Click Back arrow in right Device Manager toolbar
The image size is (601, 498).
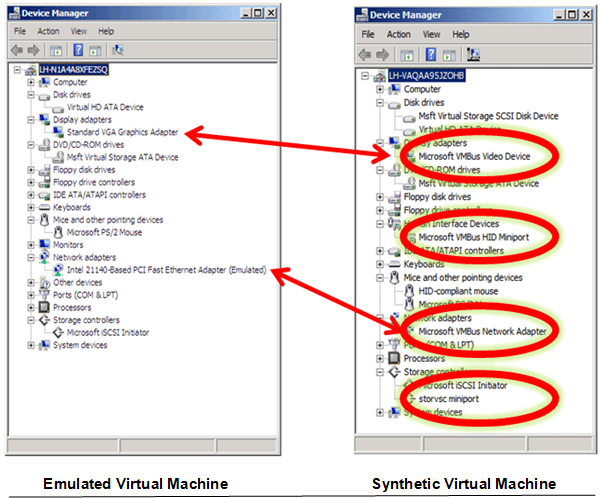coord(365,55)
